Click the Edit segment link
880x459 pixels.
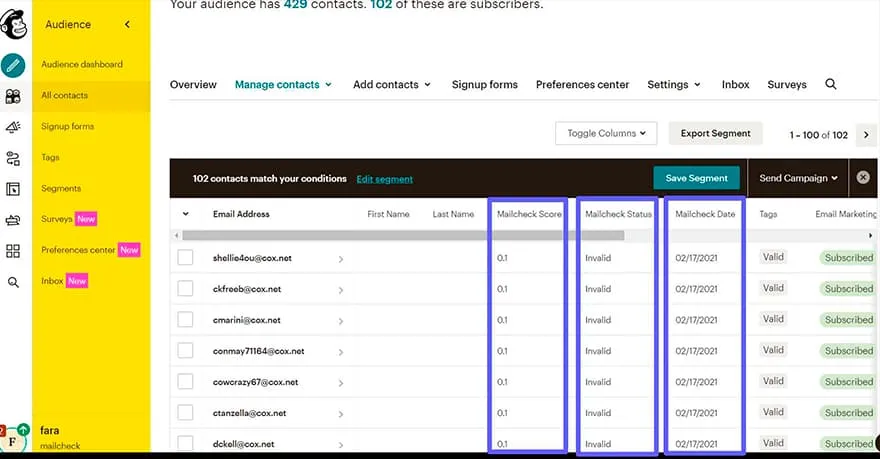384,179
